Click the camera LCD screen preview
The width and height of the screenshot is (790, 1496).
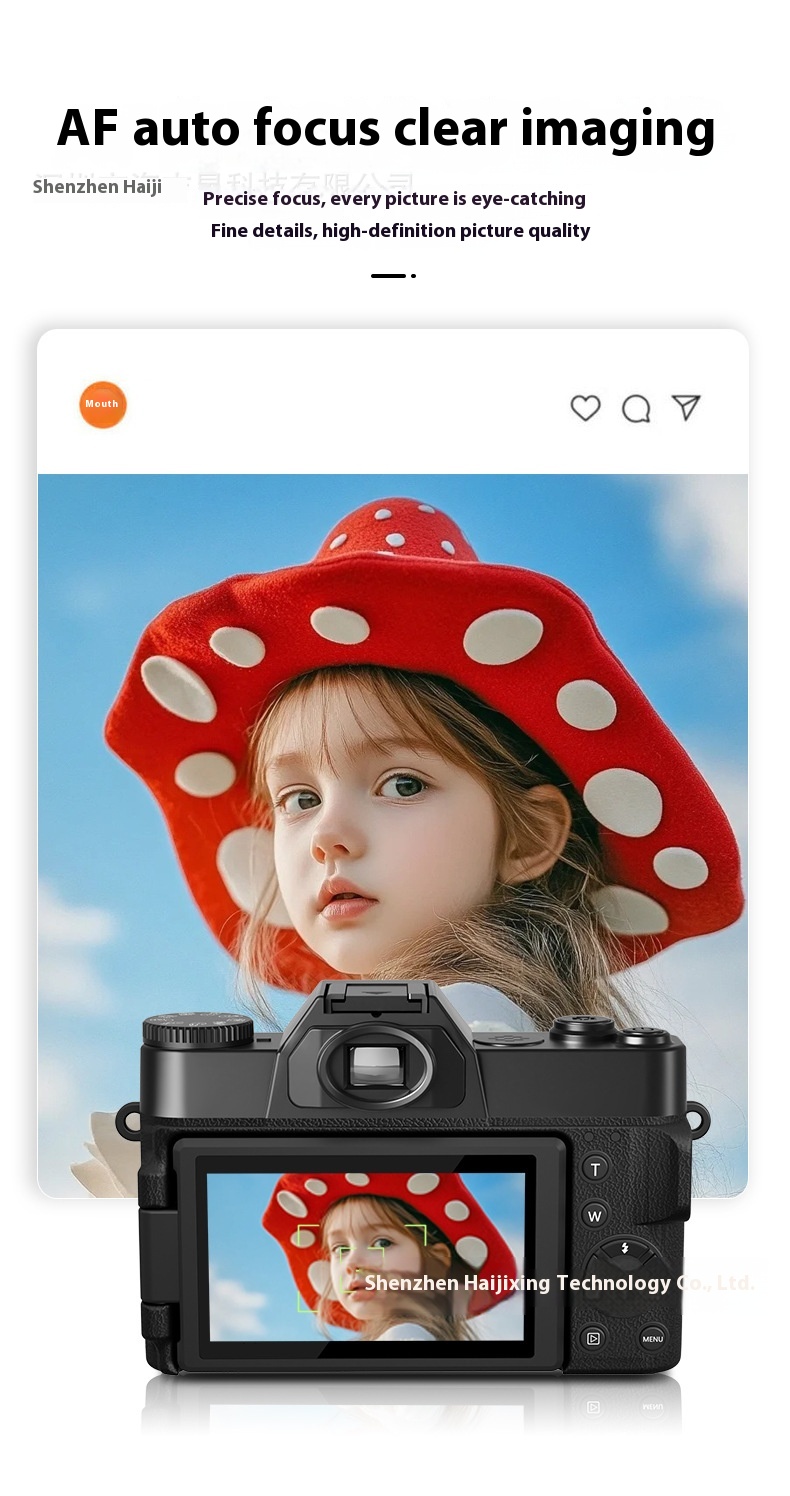point(366,1256)
